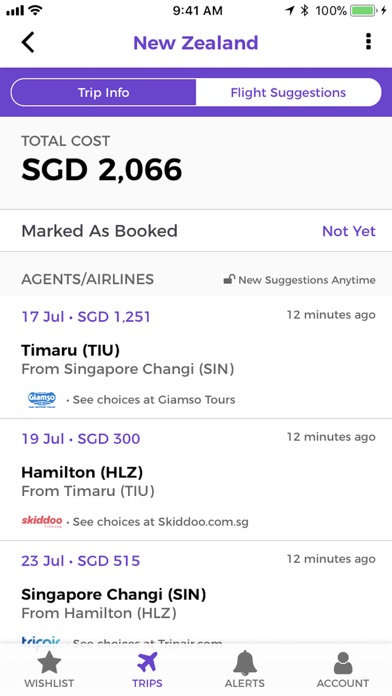Screen dimensions: 392x696
Task: Tap the back arrow icon
Action: click(28, 43)
